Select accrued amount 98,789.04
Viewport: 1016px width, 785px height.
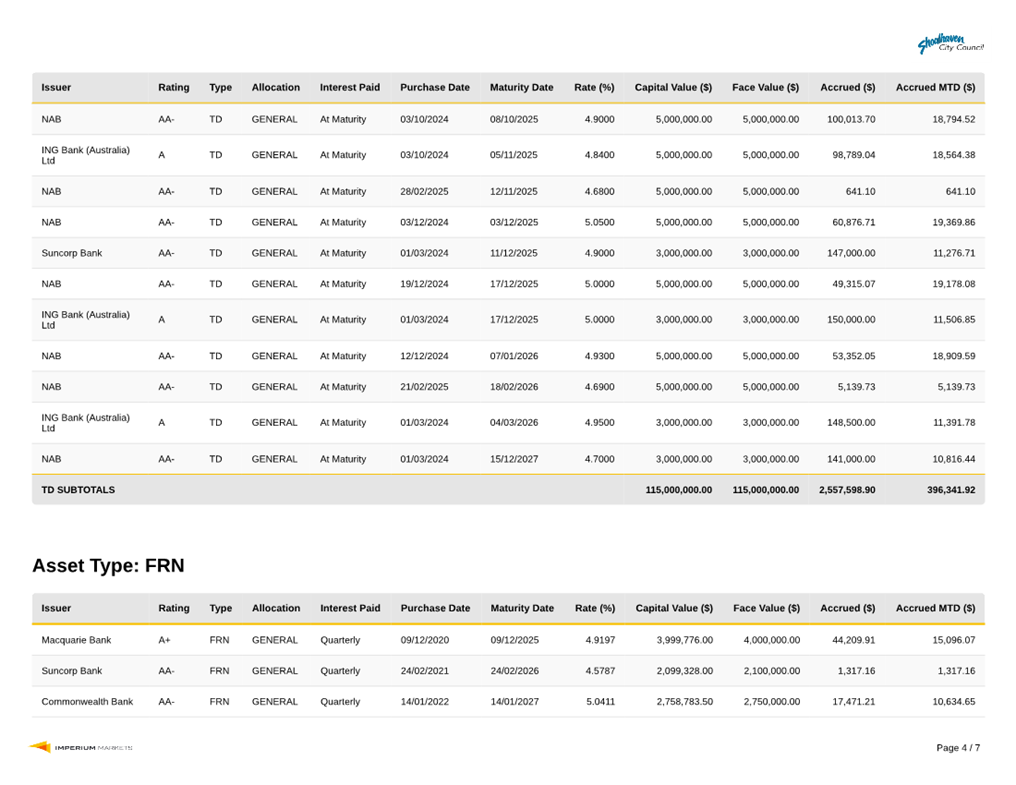pyautogui.click(x=853, y=155)
